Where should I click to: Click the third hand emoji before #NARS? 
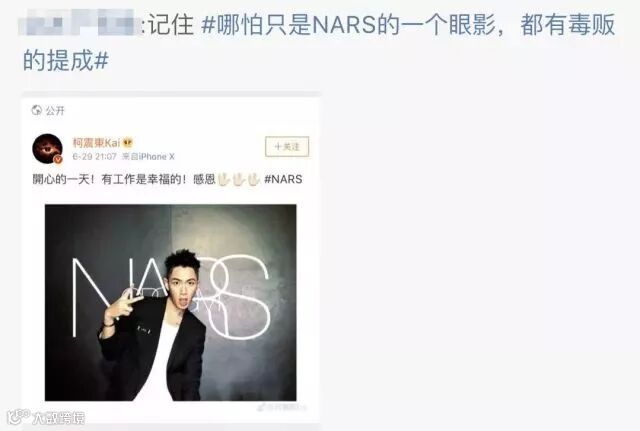point(253,179)
